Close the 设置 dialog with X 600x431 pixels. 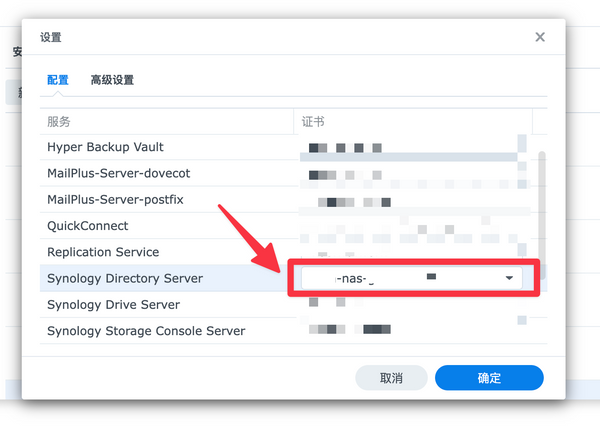(x=540, y=37)
